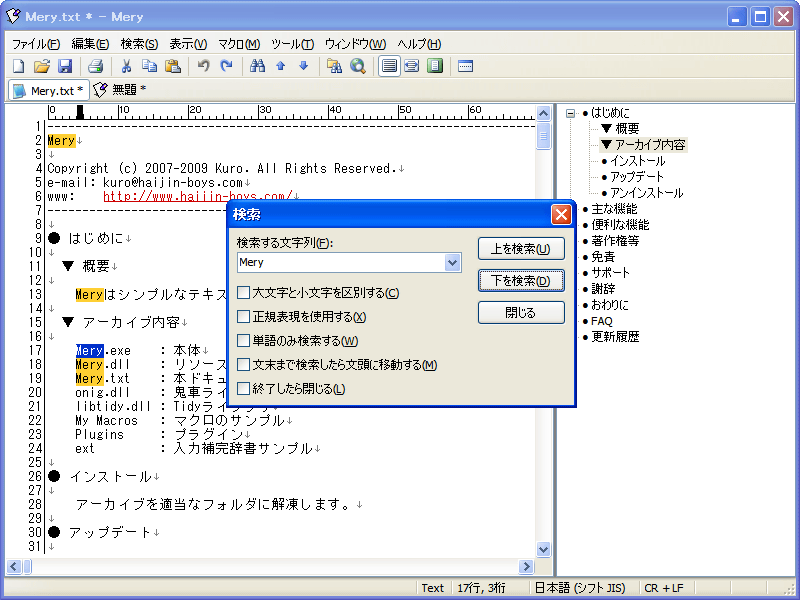This screenshot has width=800, height=600.
Task: Click the Find in files icon
Action: click(334, 66)
